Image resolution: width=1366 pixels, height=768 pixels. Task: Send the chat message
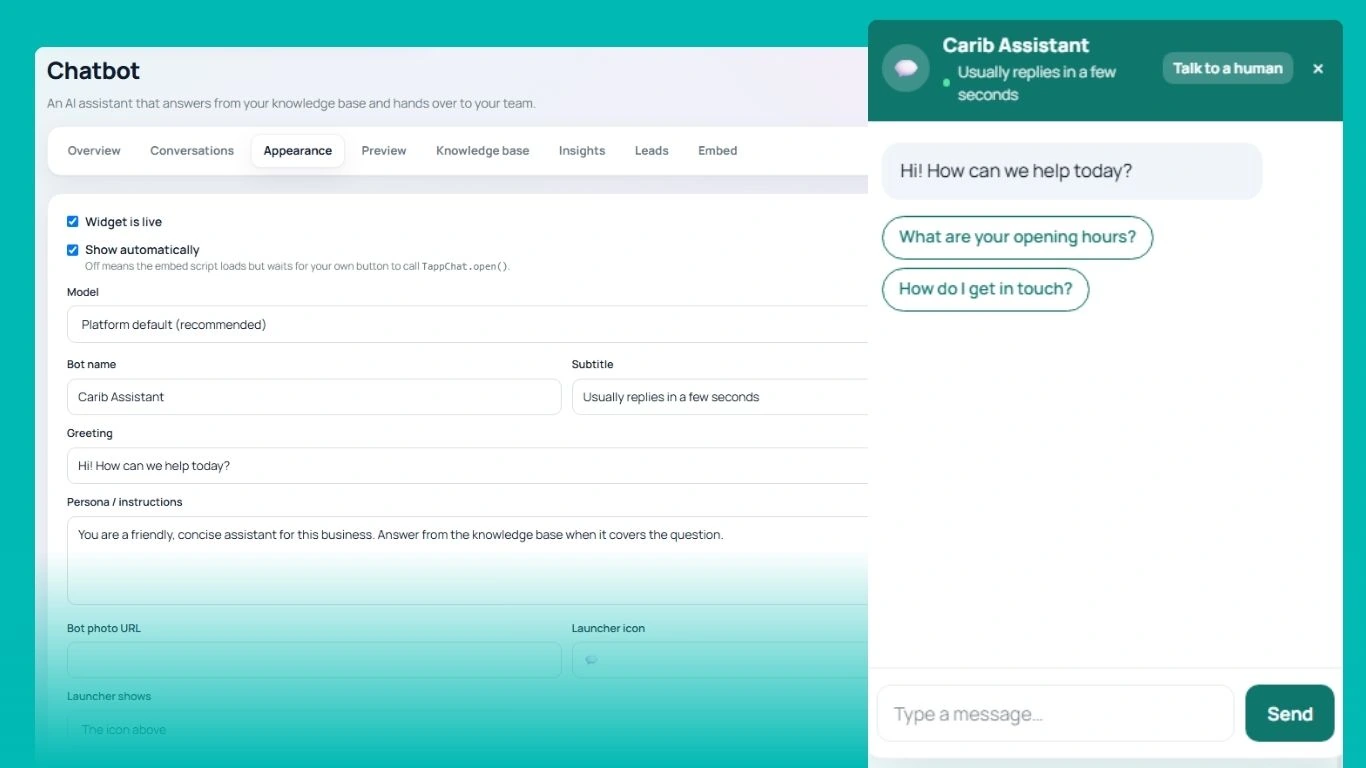tap(1290, 714)
